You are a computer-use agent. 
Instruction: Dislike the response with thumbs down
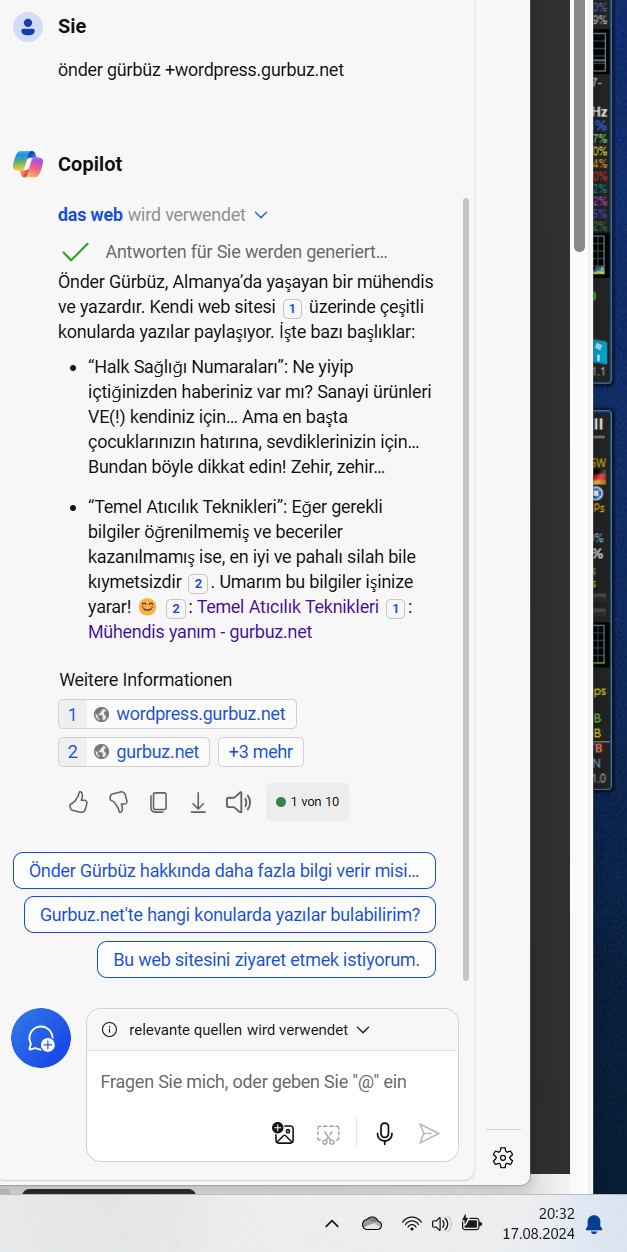pyautogui.click(x=118, y=802)
